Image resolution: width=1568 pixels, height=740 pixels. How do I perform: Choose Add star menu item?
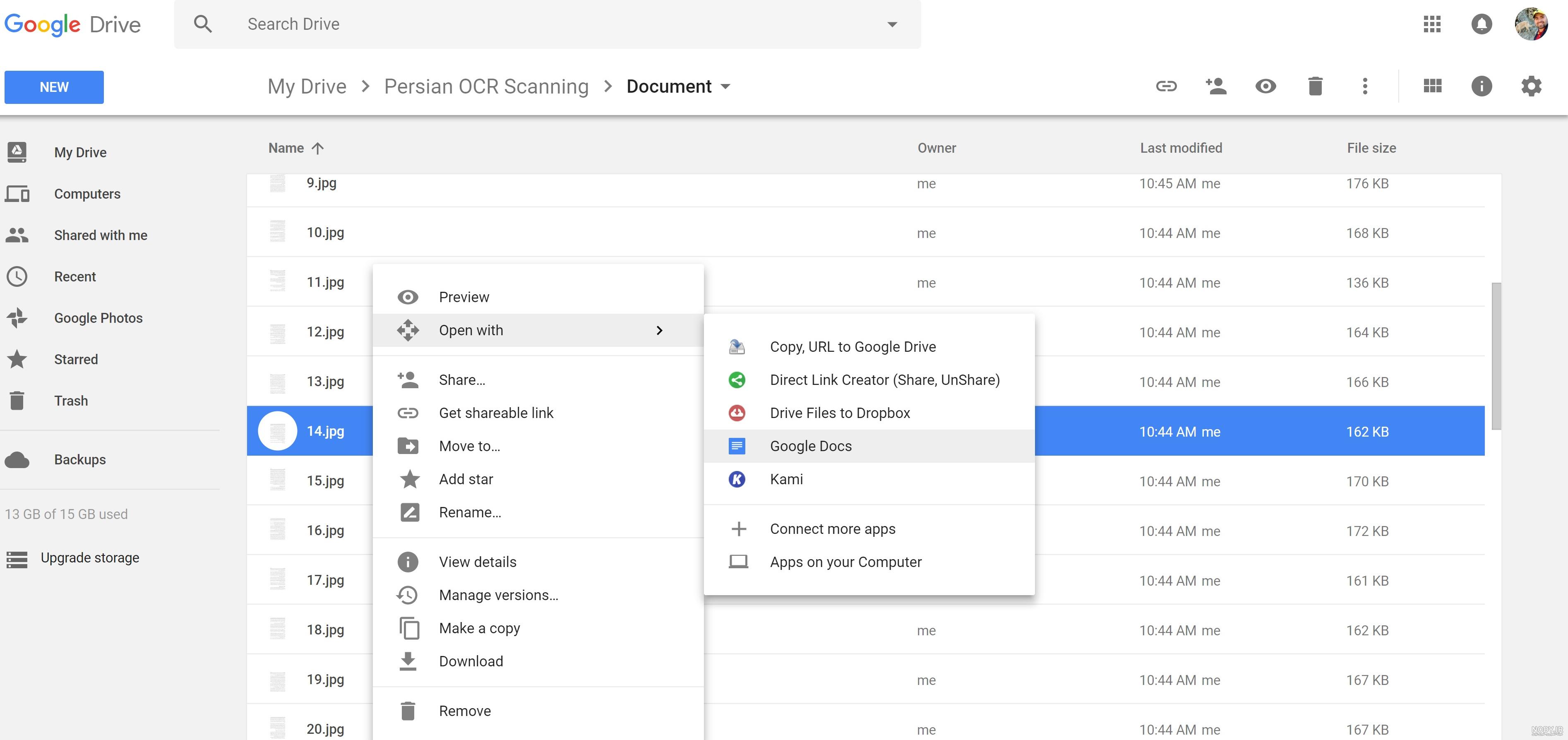tap(538, 479)
